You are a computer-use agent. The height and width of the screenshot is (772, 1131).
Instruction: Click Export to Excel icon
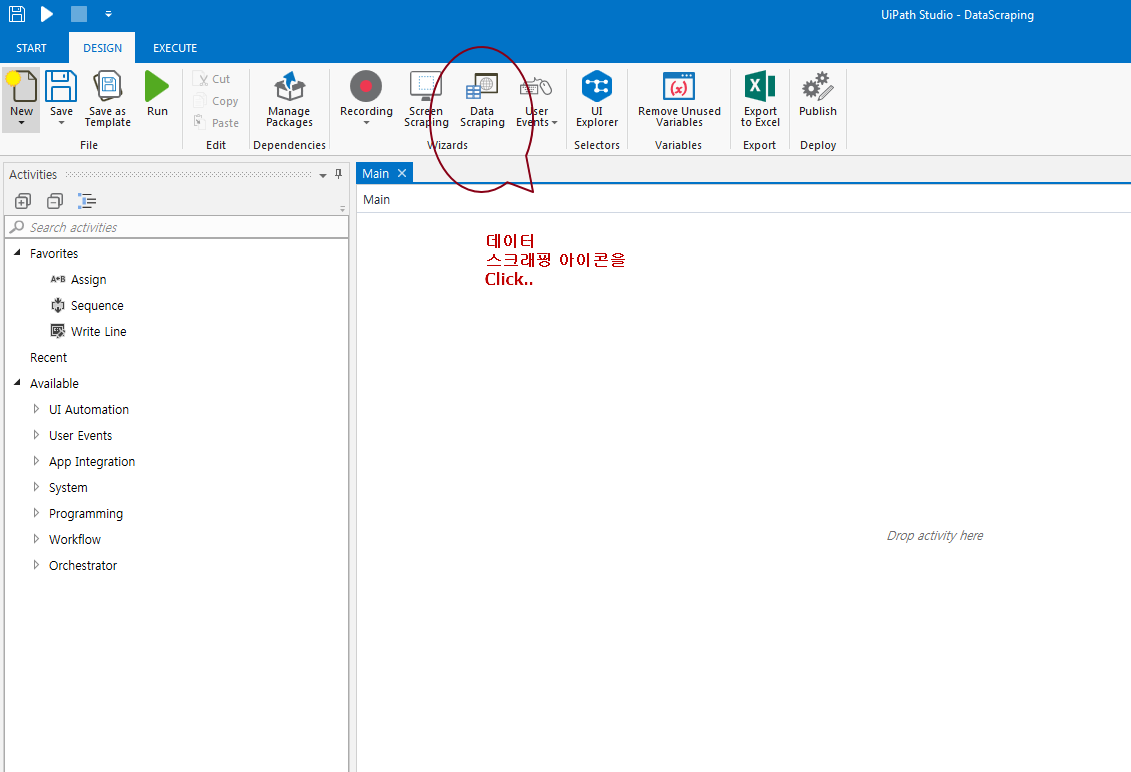click(760, 87)
